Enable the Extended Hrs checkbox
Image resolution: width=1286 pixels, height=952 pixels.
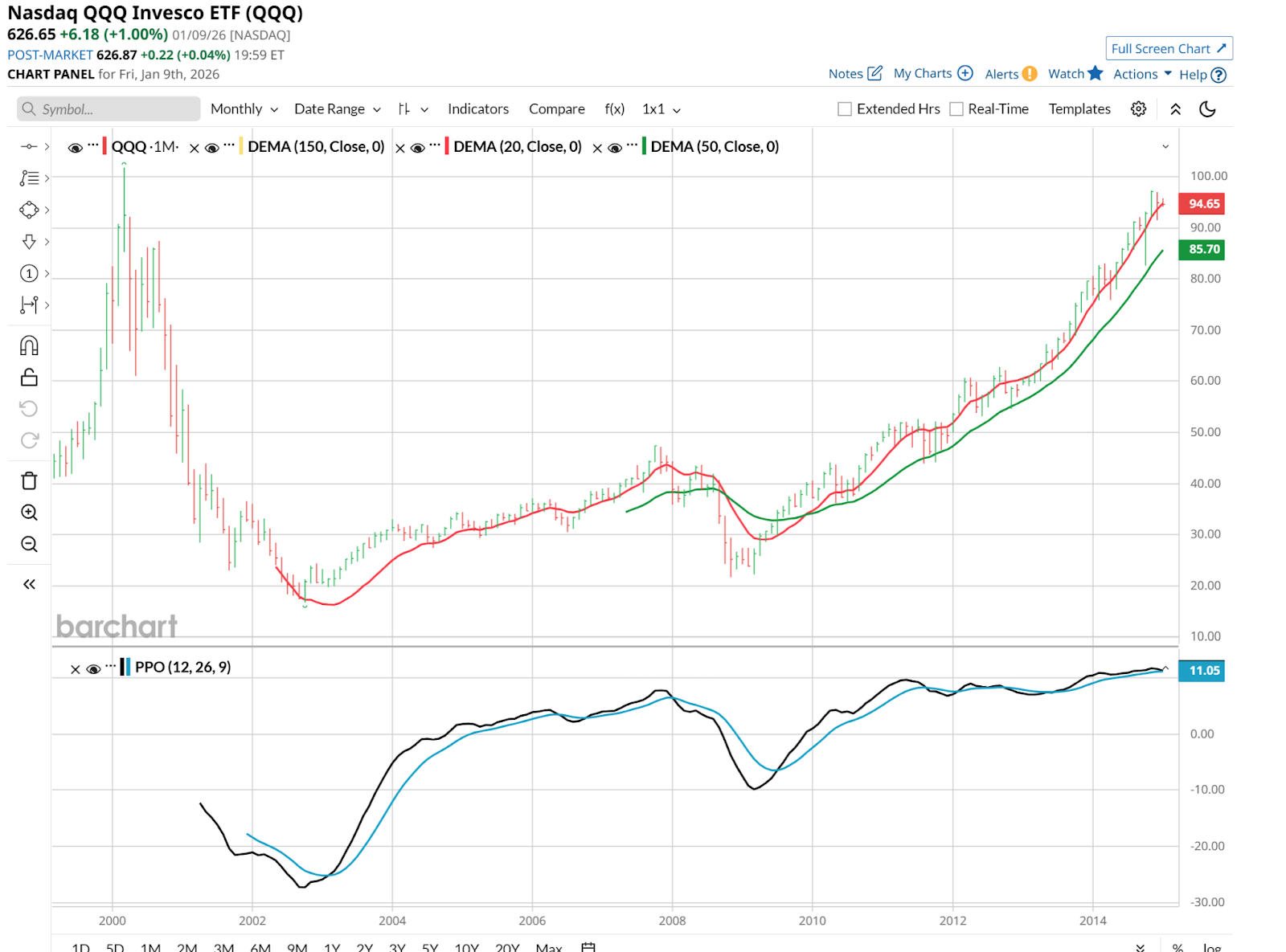pyautogui.click(x=845, y=109)
